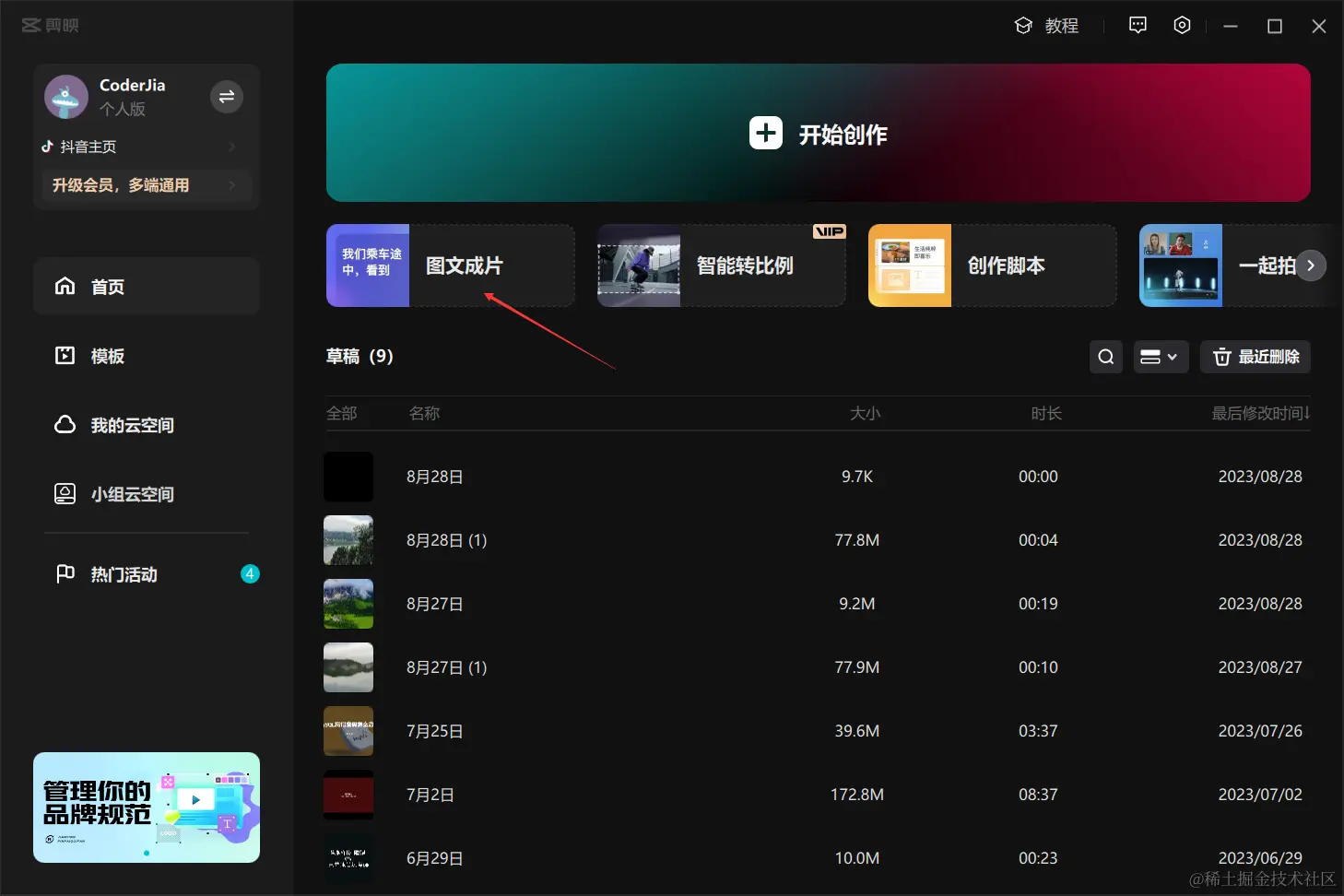Open the 创作脚本 feature card
The width and height of the screenshot is (1344, 896).
[x=993, y=265]
